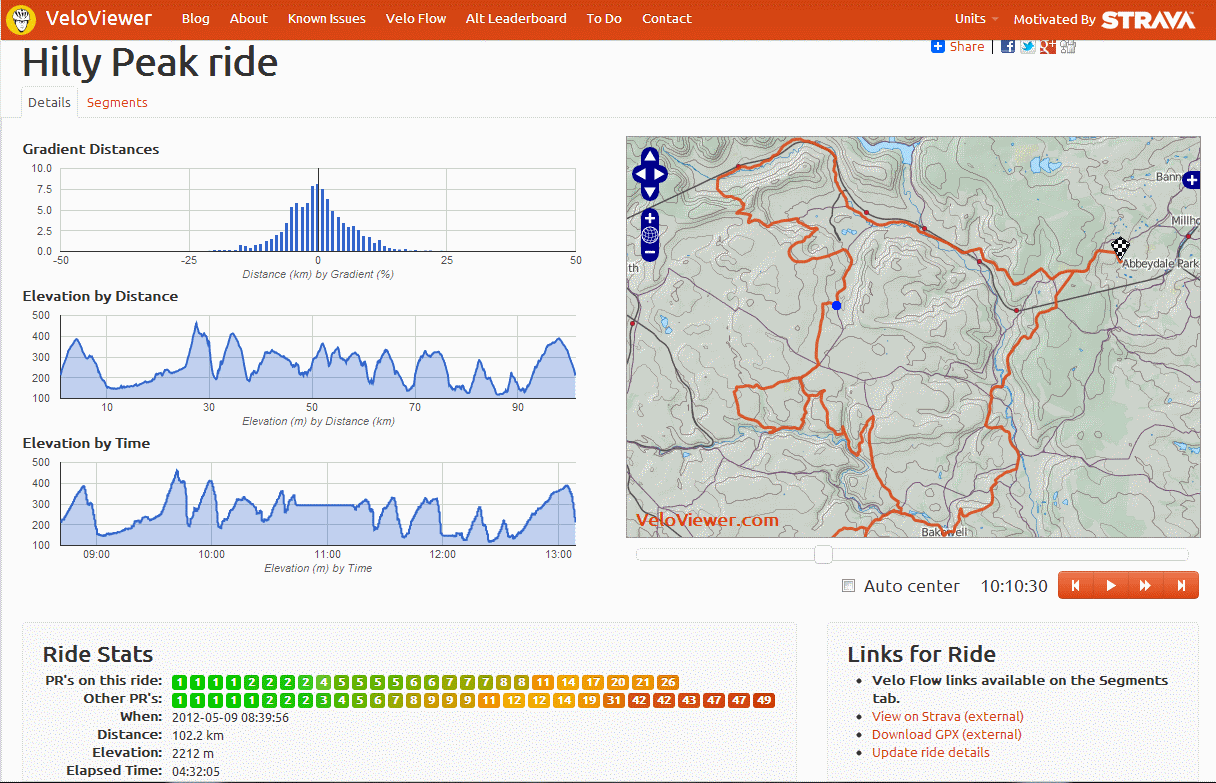Viewport: 1216px width, 783px height.
Task: Open the Velo Flow menu item
Action: 416,19
